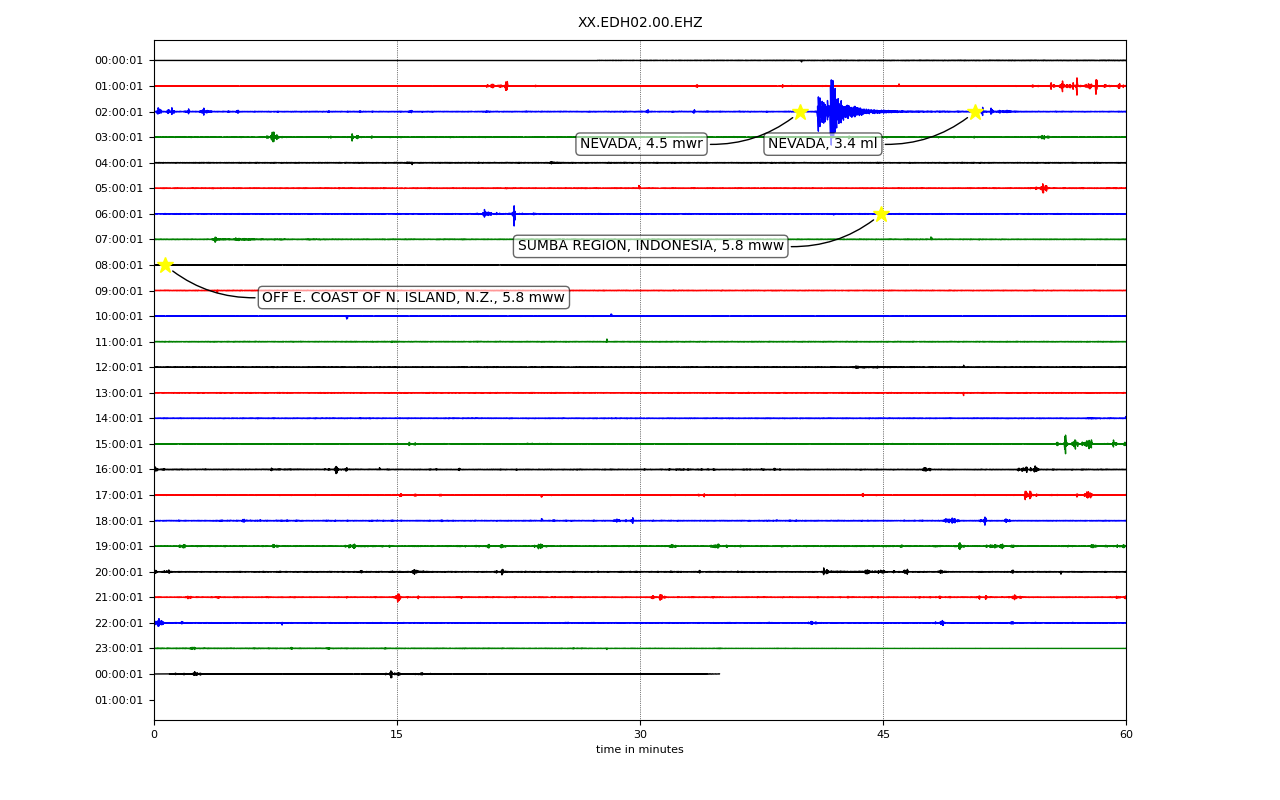1280x800 pixels.
Task: Select the NEVADA, 4.5 mwr annotation box
Action: tap(641, 144)
